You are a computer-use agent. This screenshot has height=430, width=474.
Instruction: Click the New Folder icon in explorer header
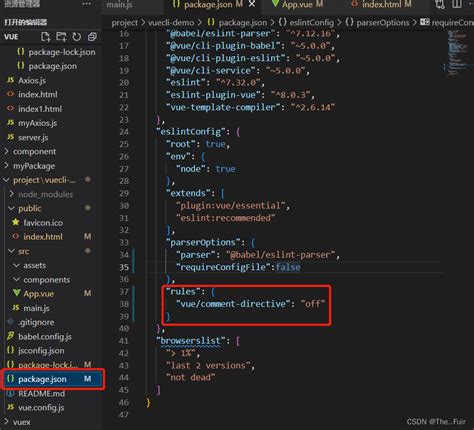61,37
